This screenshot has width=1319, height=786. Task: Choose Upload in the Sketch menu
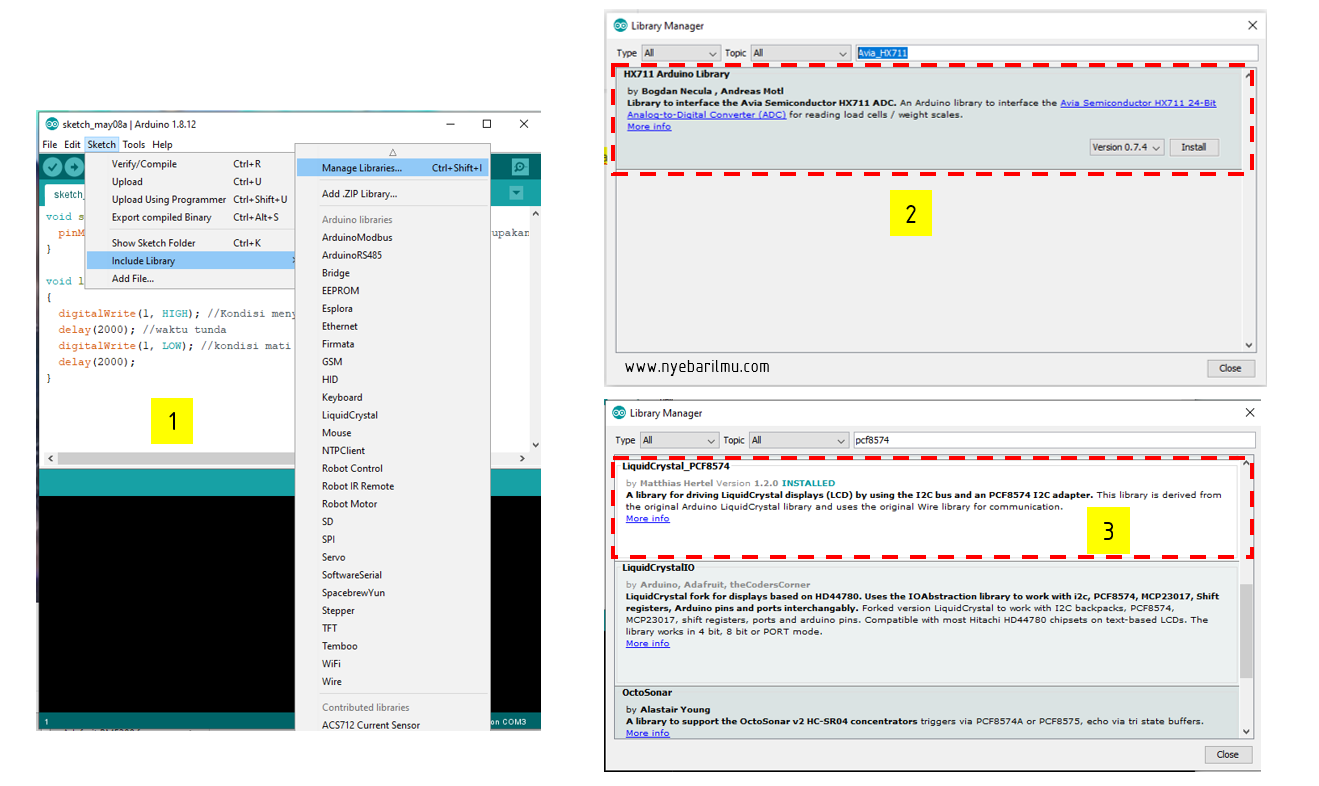[x=190, y=182]
